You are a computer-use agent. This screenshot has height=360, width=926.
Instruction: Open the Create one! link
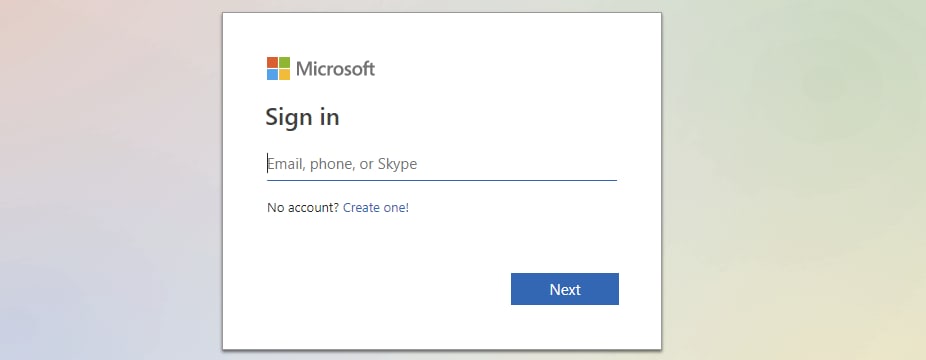[x=376, y=208]
